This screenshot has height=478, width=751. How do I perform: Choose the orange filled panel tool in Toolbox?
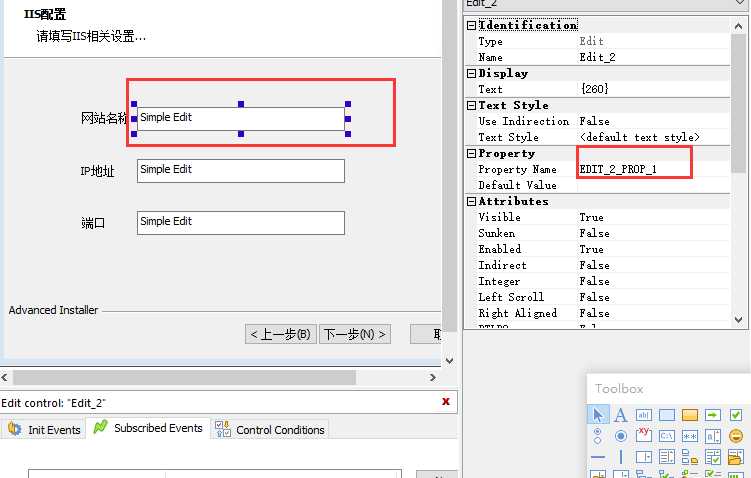click(690, 415)
